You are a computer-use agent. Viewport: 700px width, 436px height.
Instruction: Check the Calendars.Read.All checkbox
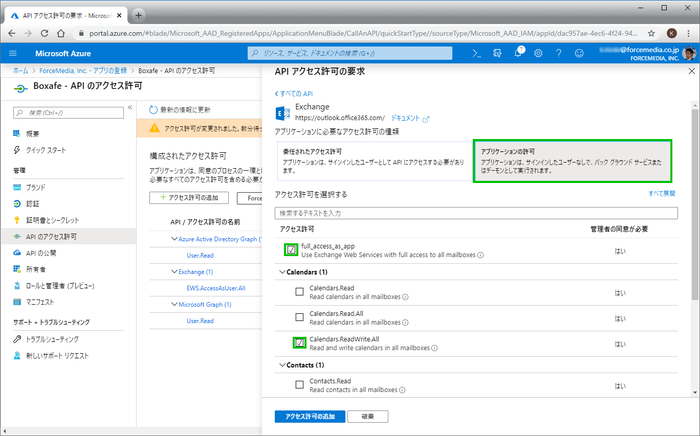pos(300,317)
